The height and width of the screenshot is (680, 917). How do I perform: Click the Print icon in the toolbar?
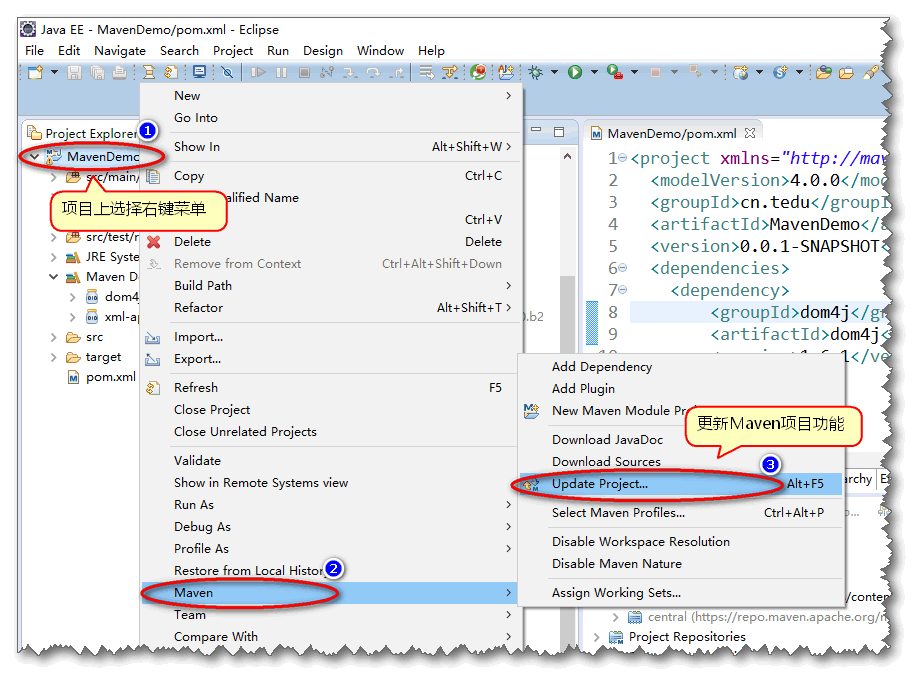coord(118,72)
